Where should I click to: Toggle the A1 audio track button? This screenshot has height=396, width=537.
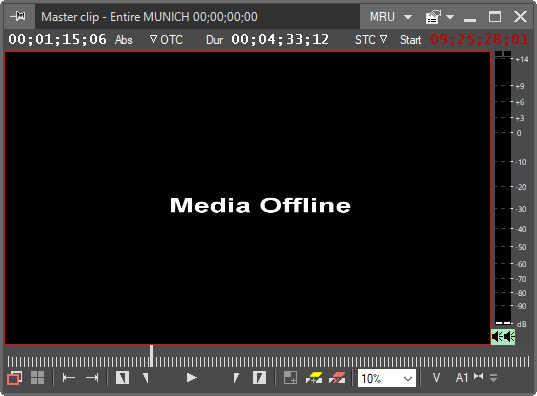click(462, 378)
